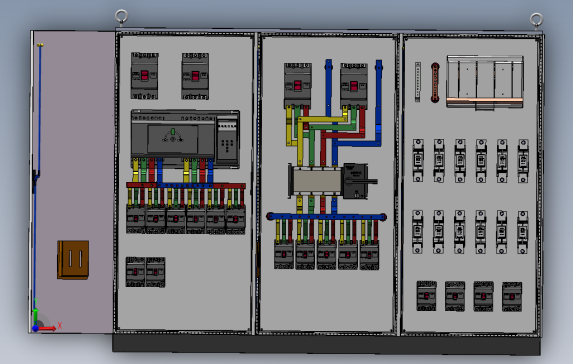
Task: Select the top-right breaker in the middle panel
Action: click(354, 86)
